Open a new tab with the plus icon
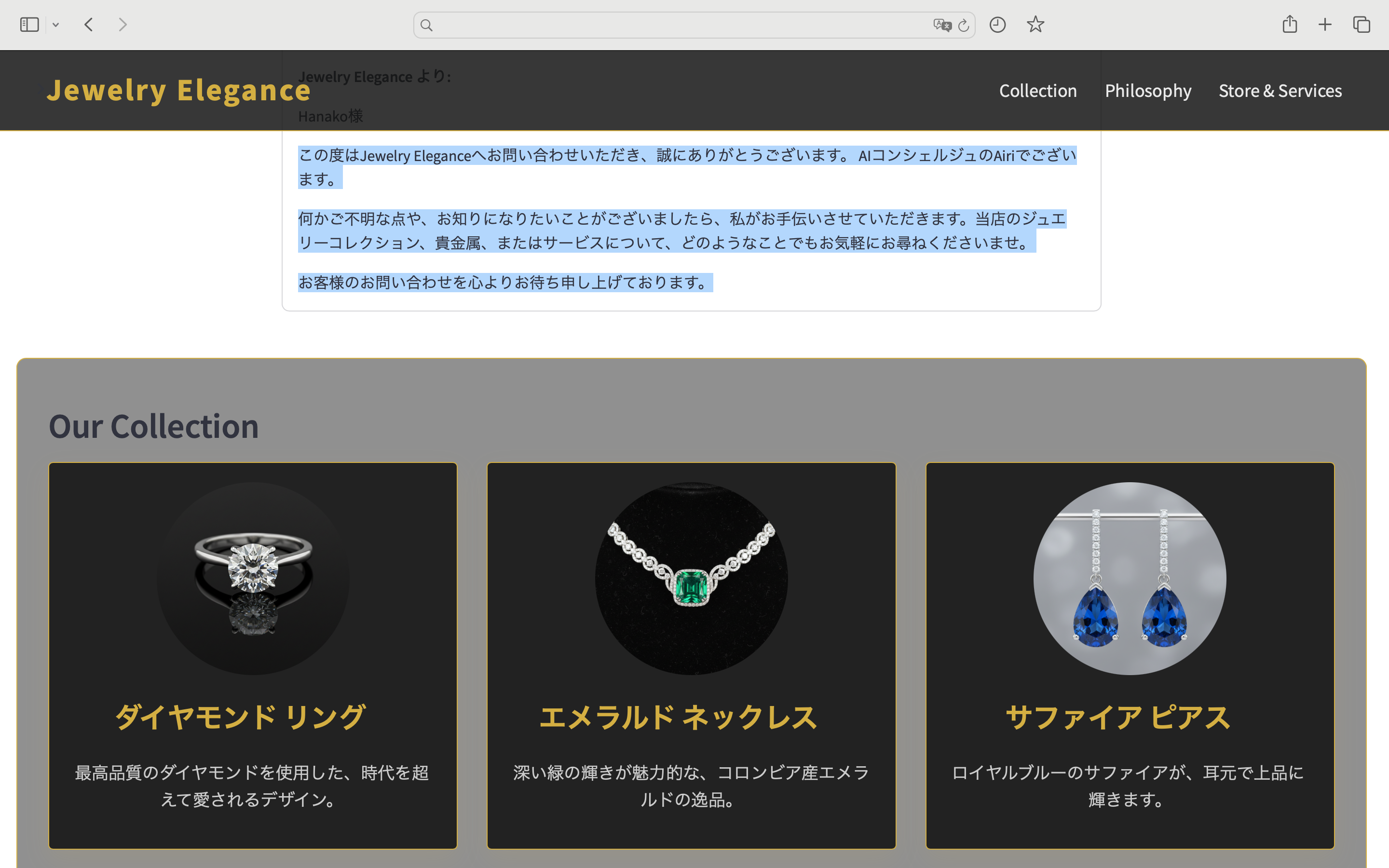 tap(1325, 25)
